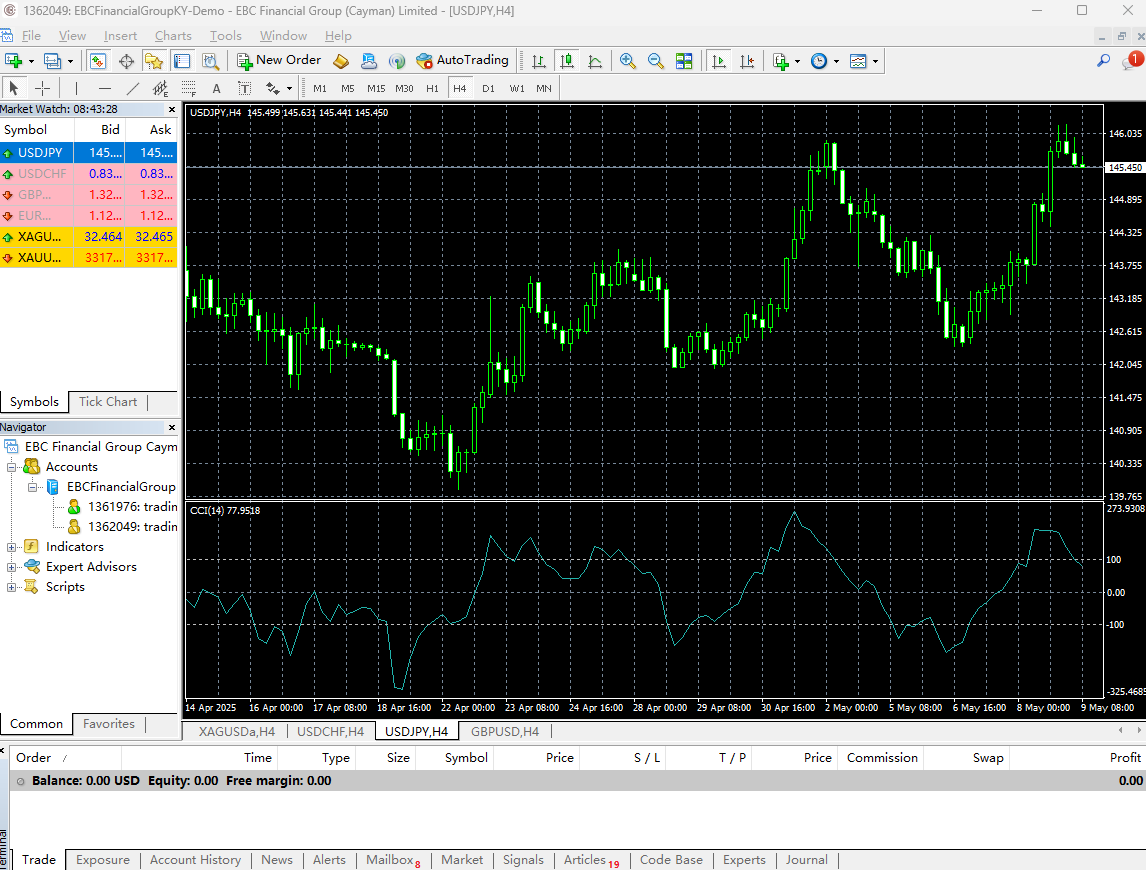Switch to Navigator Favorites tab
Image resolution: width=1146 pixels, height=870 pixels.
[109, 724]
